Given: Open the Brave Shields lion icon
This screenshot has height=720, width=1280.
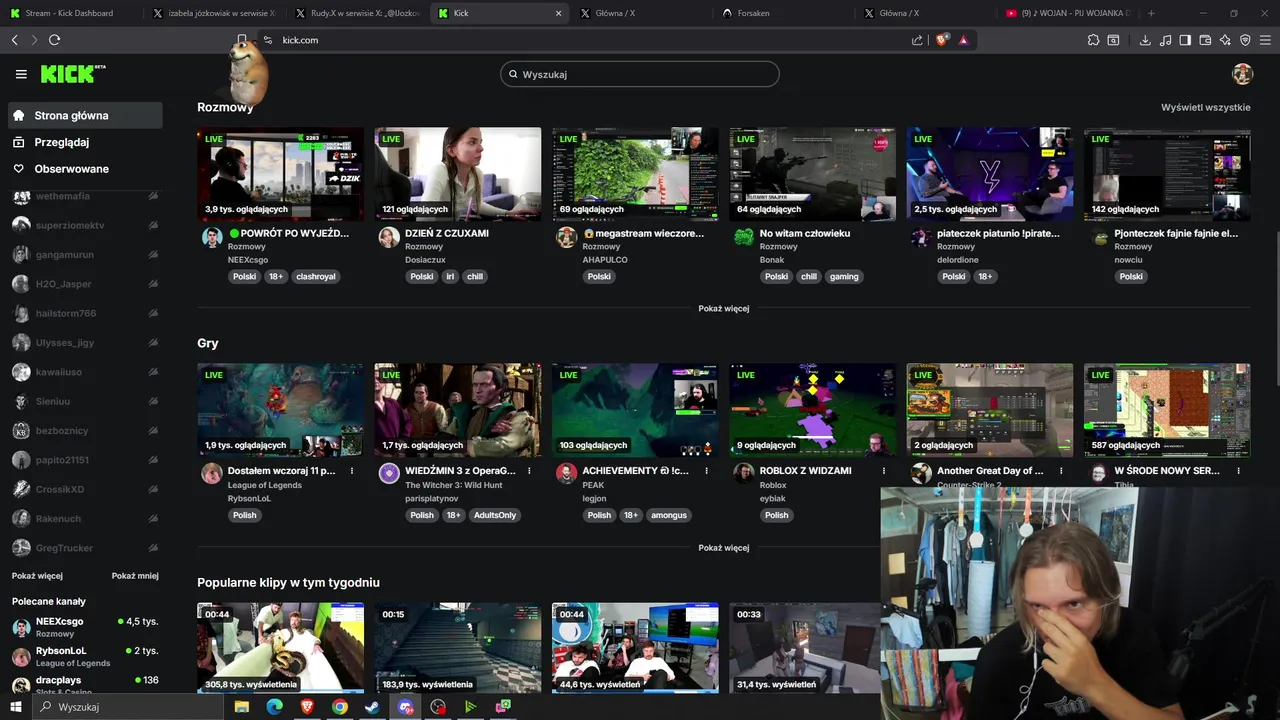Looking at the screenshot, I should pos(942,40).
